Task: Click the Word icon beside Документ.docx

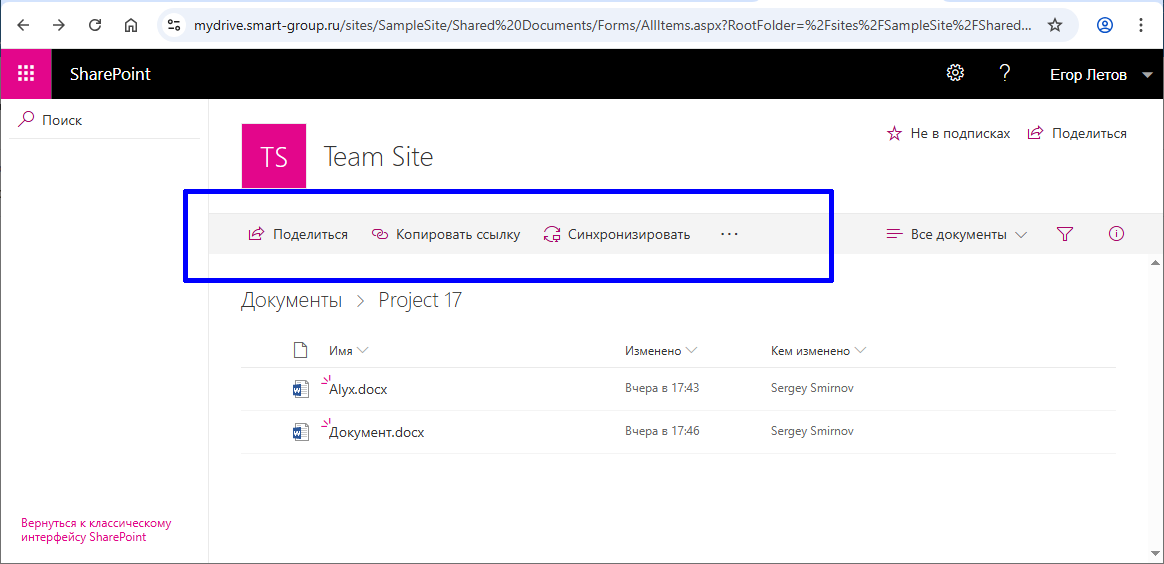Action: tap(299, 432)
